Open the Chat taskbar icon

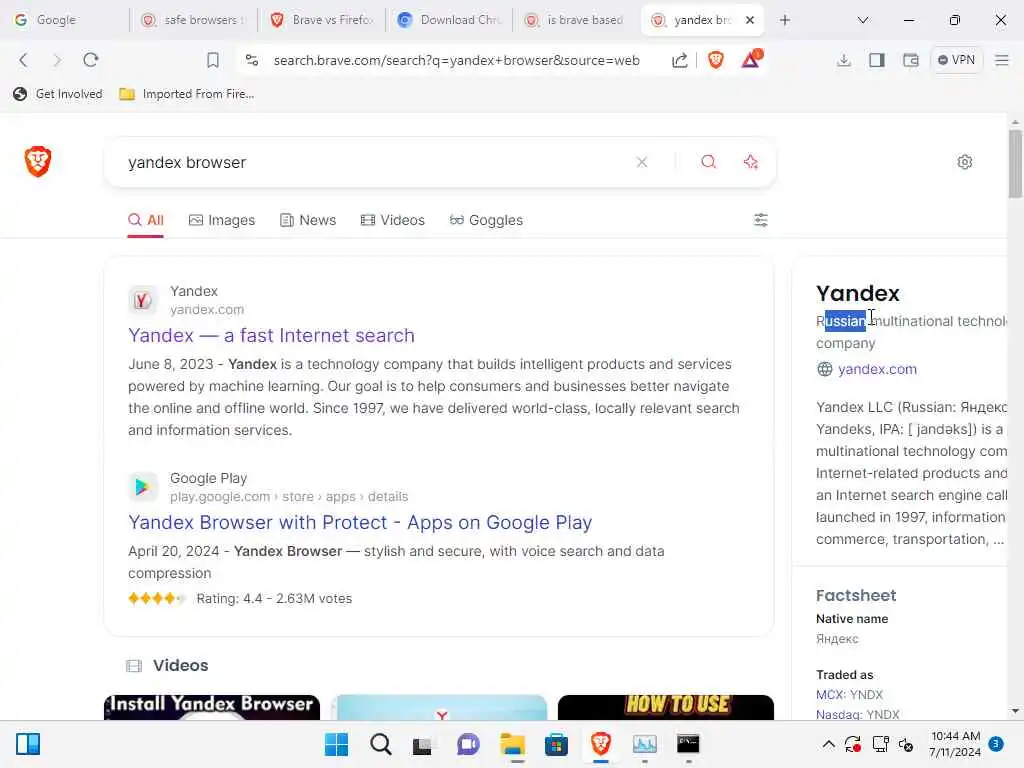point(468,744)
